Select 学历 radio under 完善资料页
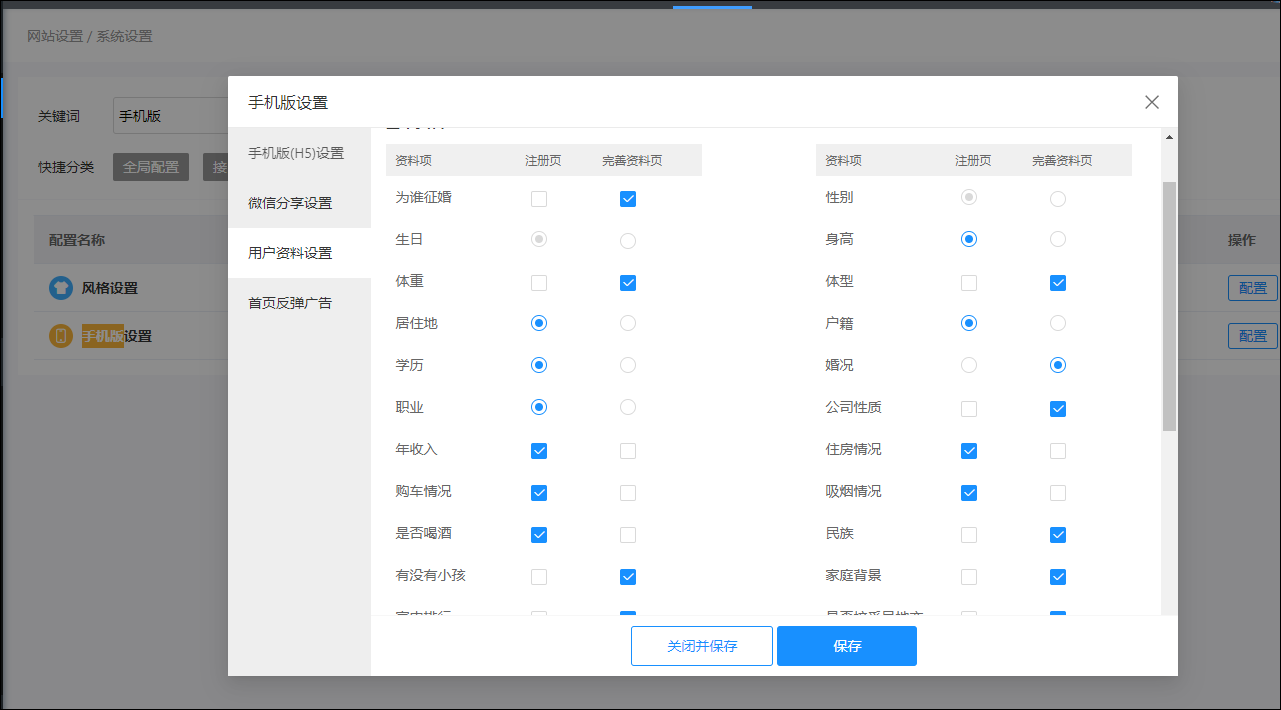1281x710 pixels. pyautogui.click(x=628, y=365)
